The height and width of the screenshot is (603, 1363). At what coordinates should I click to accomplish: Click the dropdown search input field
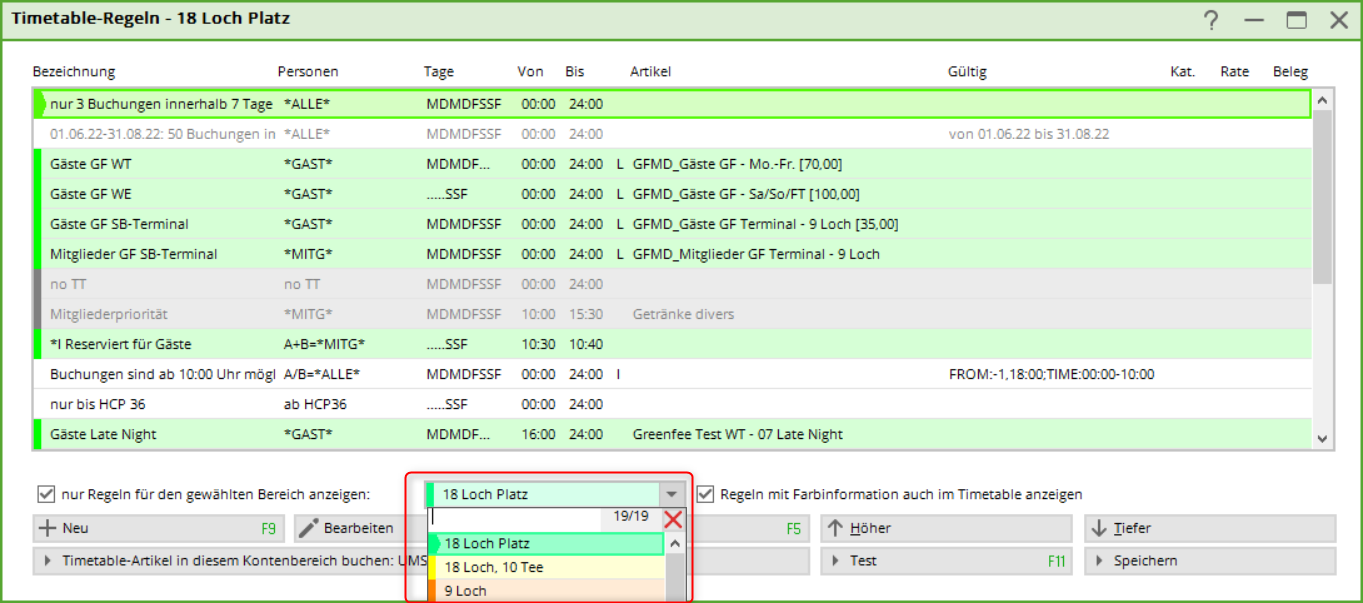(515, 518)
